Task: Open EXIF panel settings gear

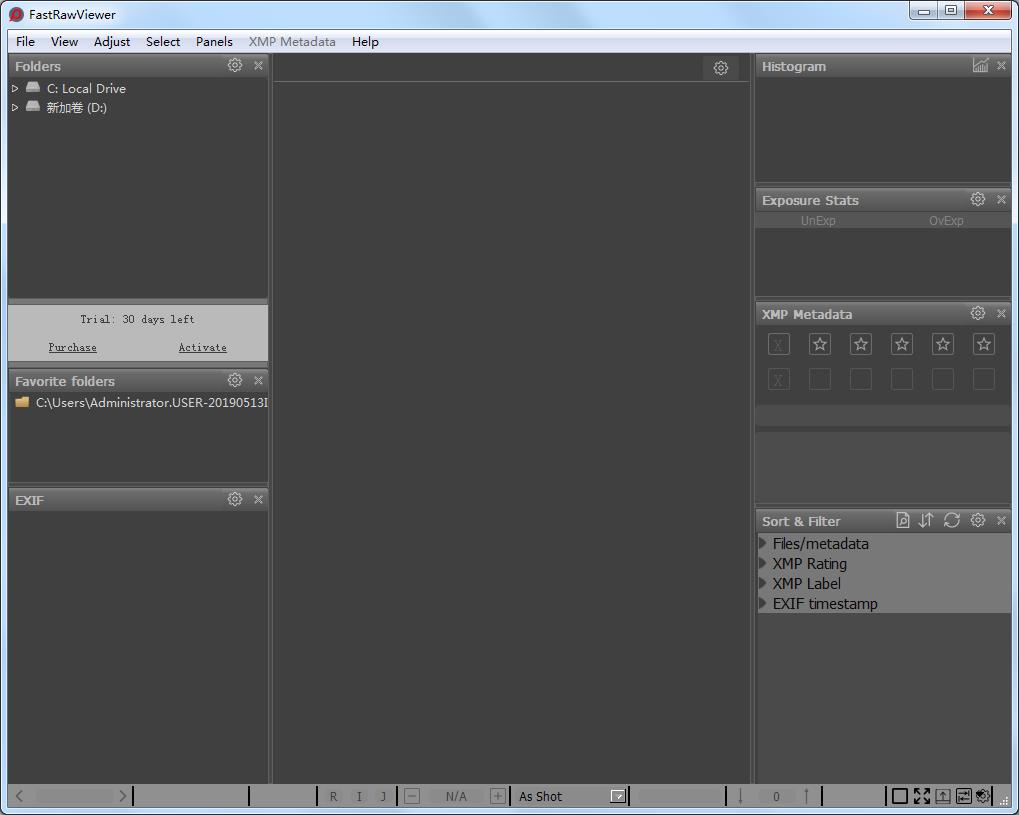Action: pyautogui.click(x=235, y=498)
